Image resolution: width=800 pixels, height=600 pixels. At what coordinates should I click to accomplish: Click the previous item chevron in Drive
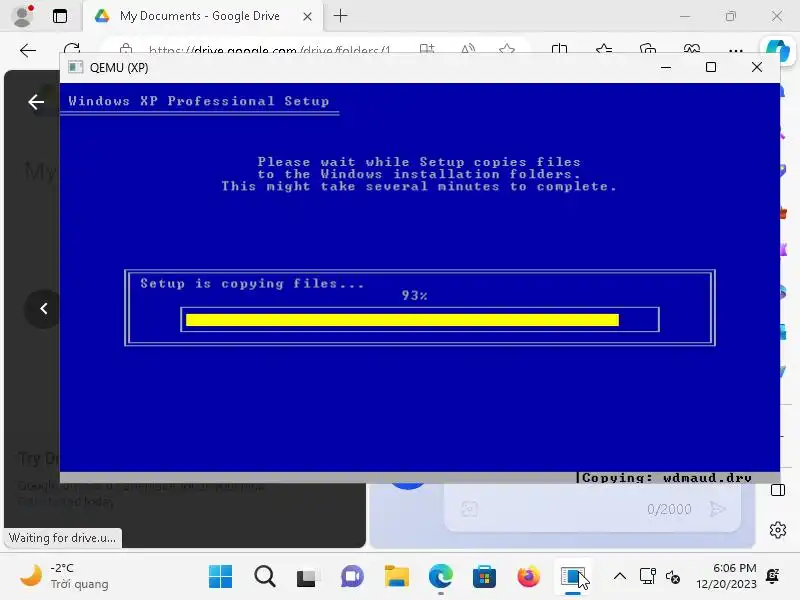pos(43,309)
